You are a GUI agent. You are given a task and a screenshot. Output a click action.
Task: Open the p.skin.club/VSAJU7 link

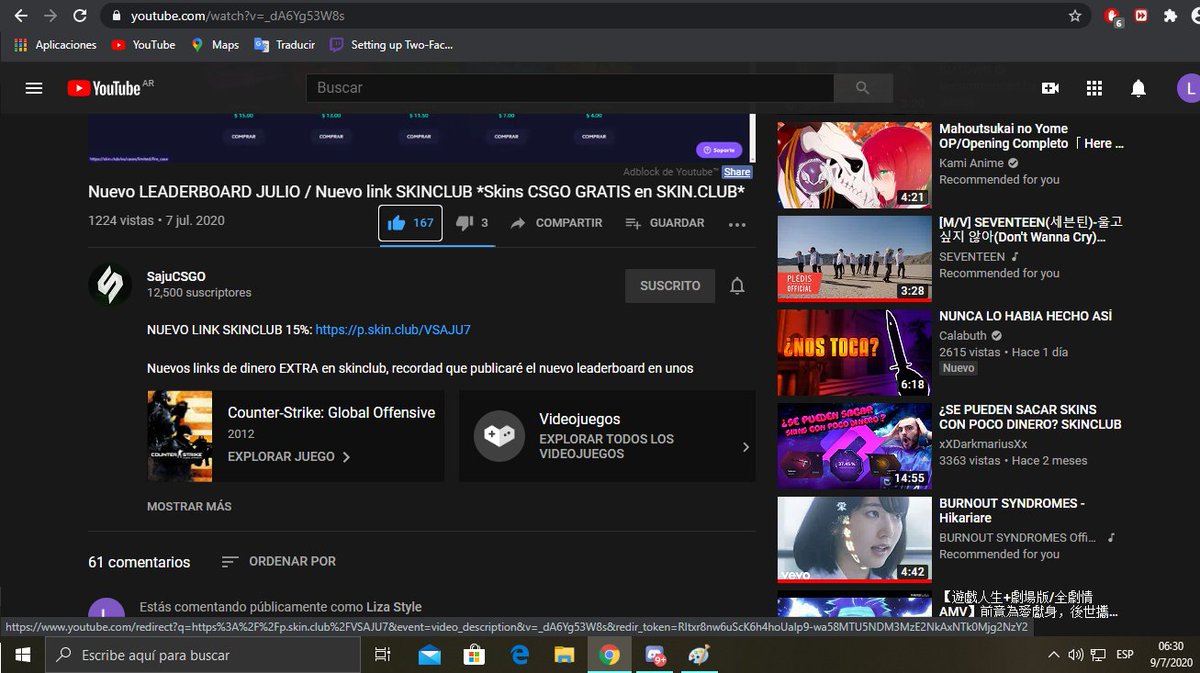pyautogui.click(x=393, y=329)
